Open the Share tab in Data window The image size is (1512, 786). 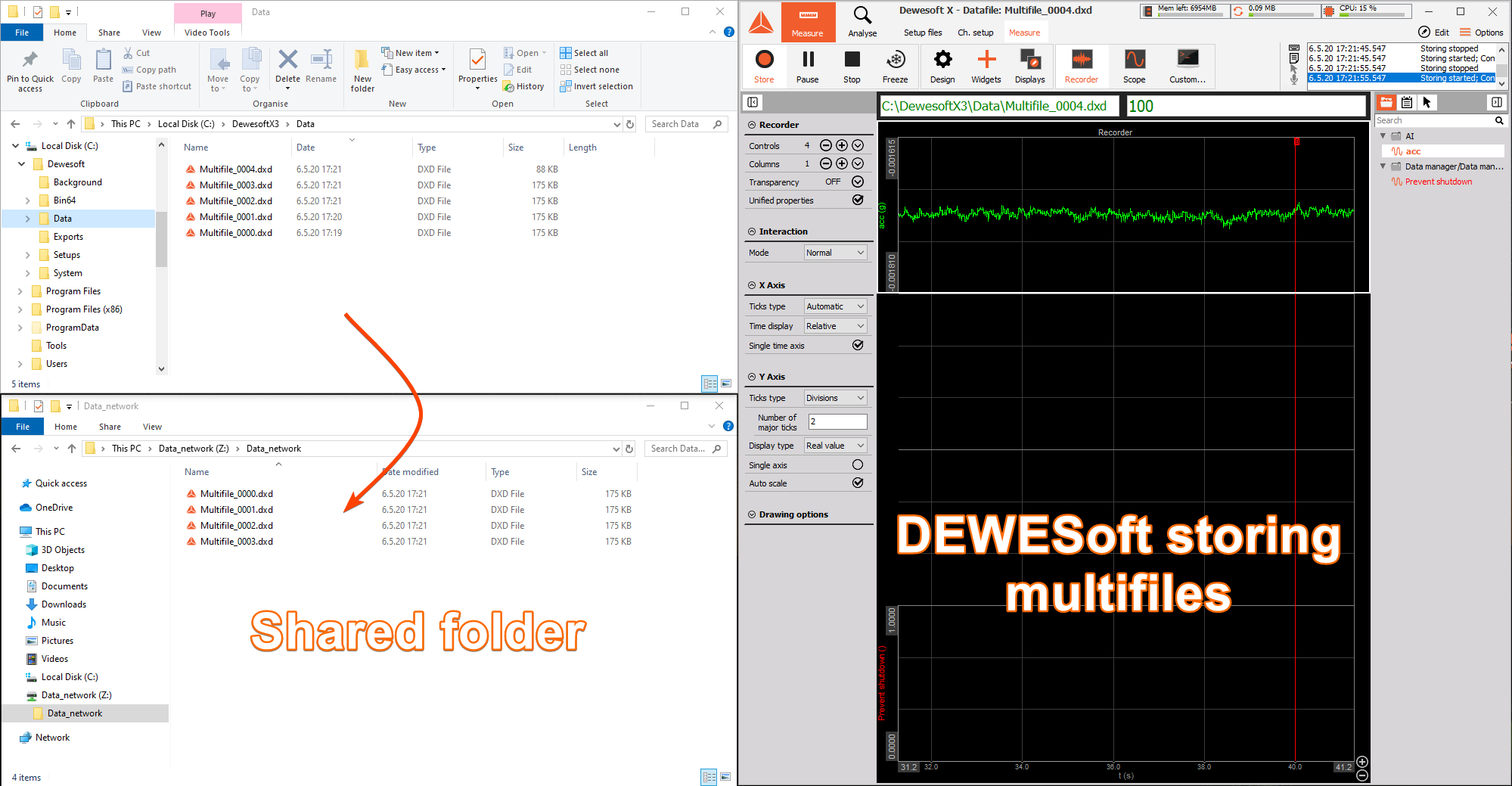[109, 33]
